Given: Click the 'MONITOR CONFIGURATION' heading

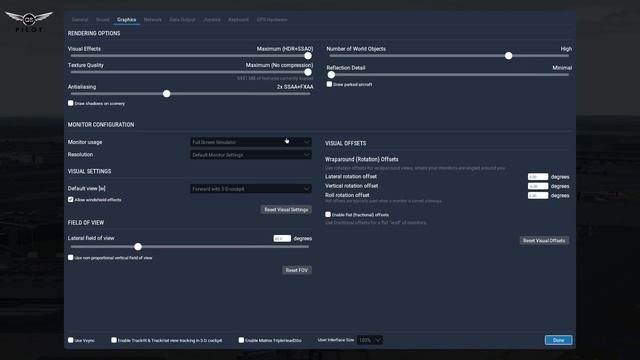Looking at the screenshot, I should point(101,124).
